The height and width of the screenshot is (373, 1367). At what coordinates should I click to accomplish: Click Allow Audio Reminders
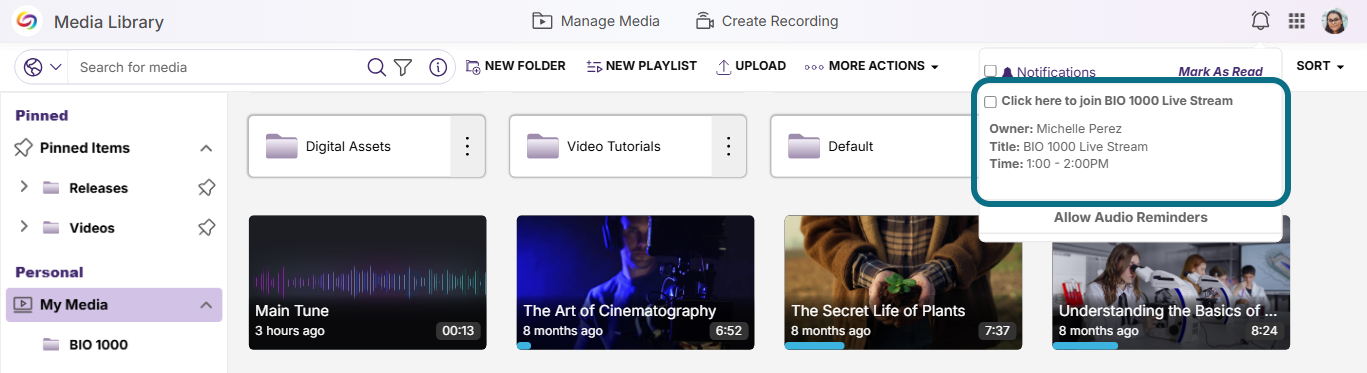1130,217
